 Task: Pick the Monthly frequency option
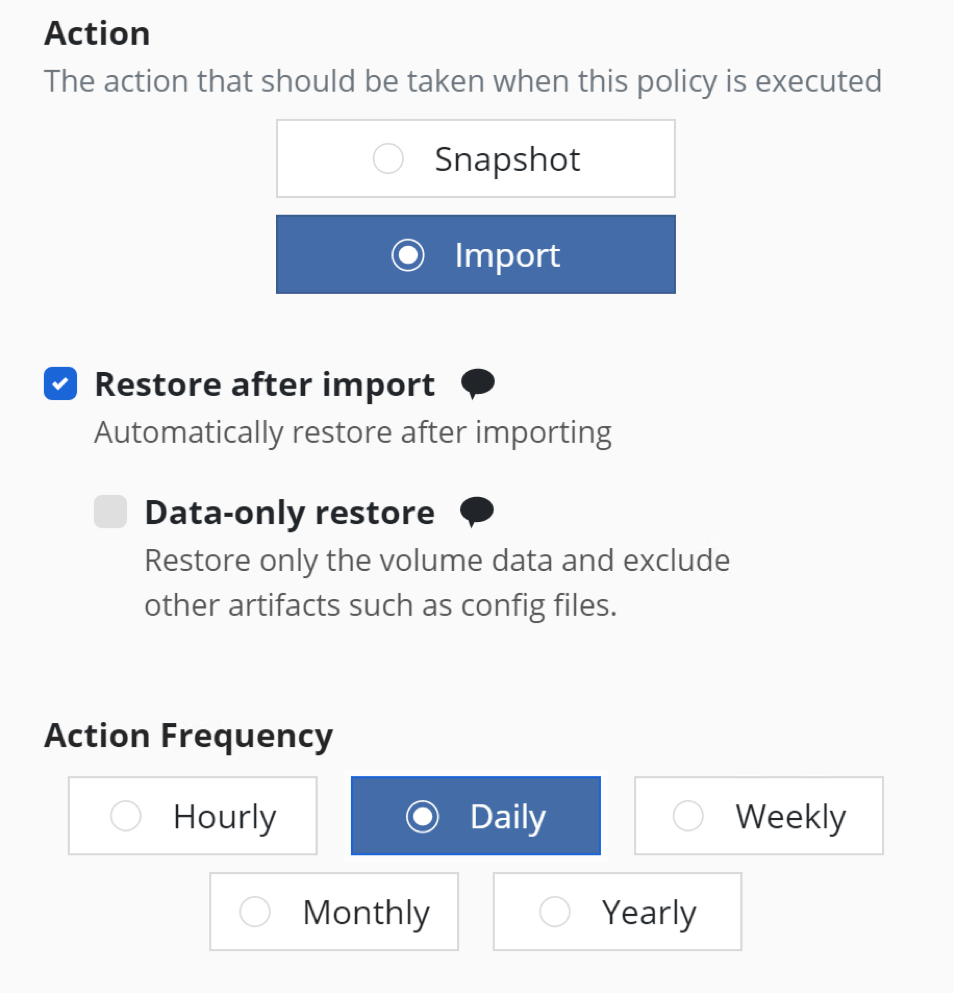coord(334,912)
